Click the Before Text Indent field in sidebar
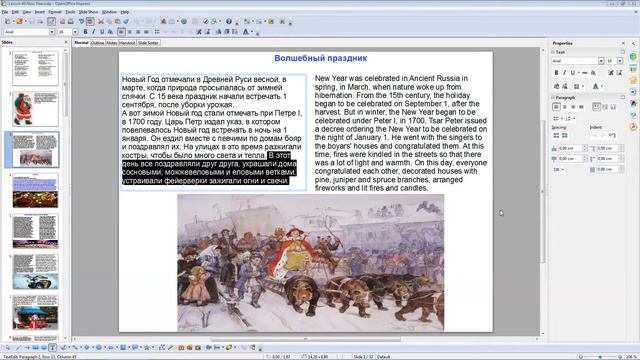The width and height of the screenshot is (640, 360). pos(609,148)
